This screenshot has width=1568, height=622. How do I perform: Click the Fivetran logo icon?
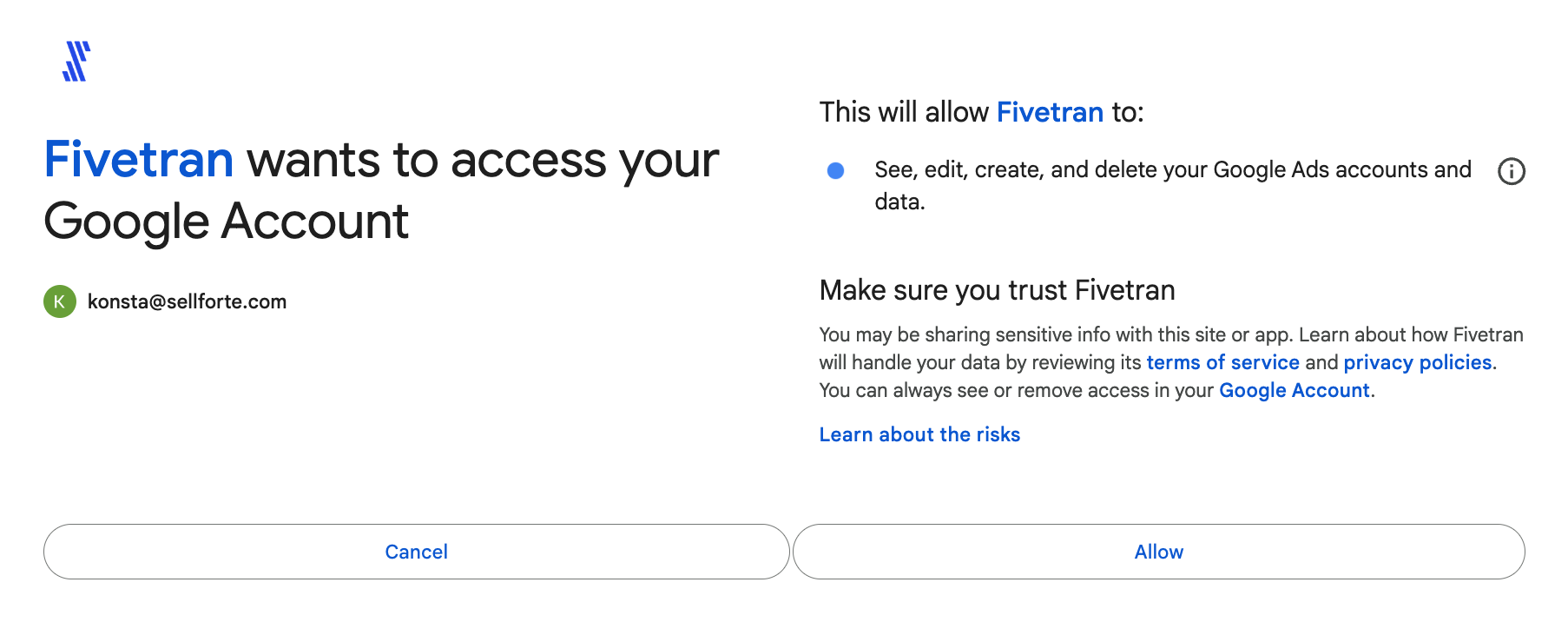tap(76, 62)
